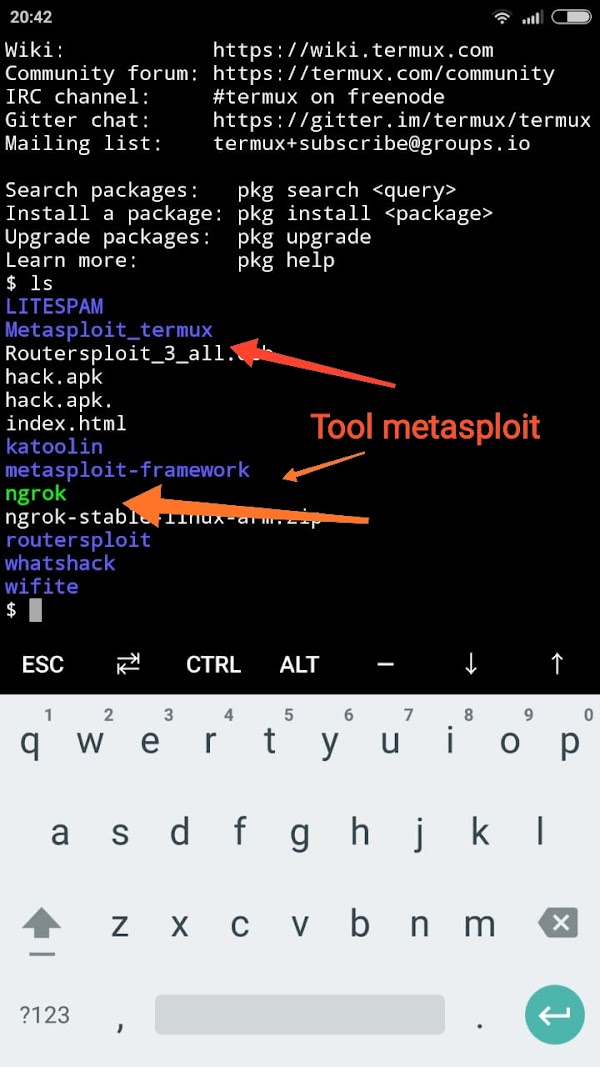
Task: Tap the up arrow key
Action: click(556, 663)
